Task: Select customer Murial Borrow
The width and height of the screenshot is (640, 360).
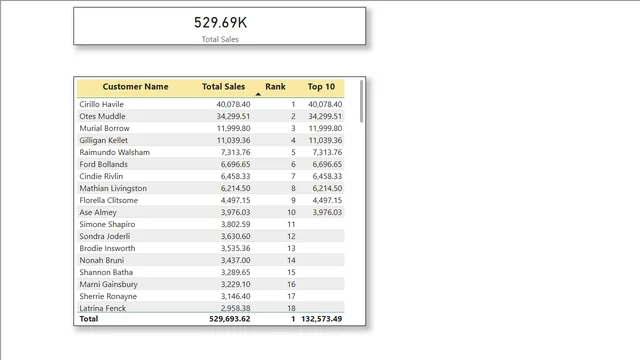Action: 104,128
